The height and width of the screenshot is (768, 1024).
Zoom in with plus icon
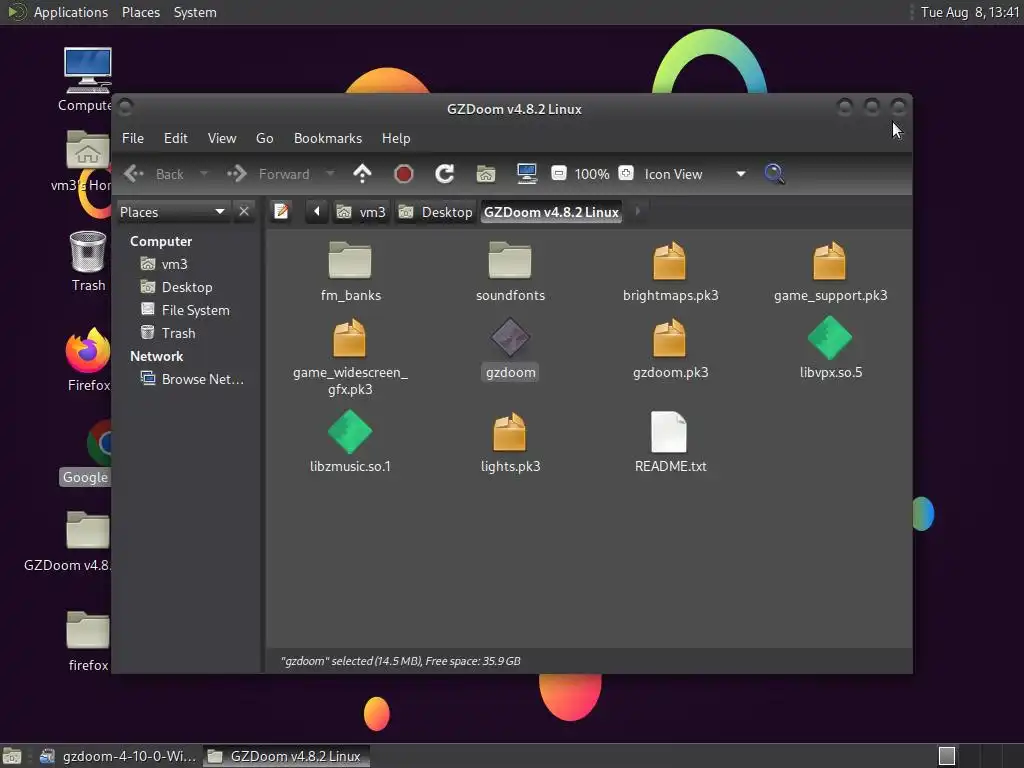[626, 174]
